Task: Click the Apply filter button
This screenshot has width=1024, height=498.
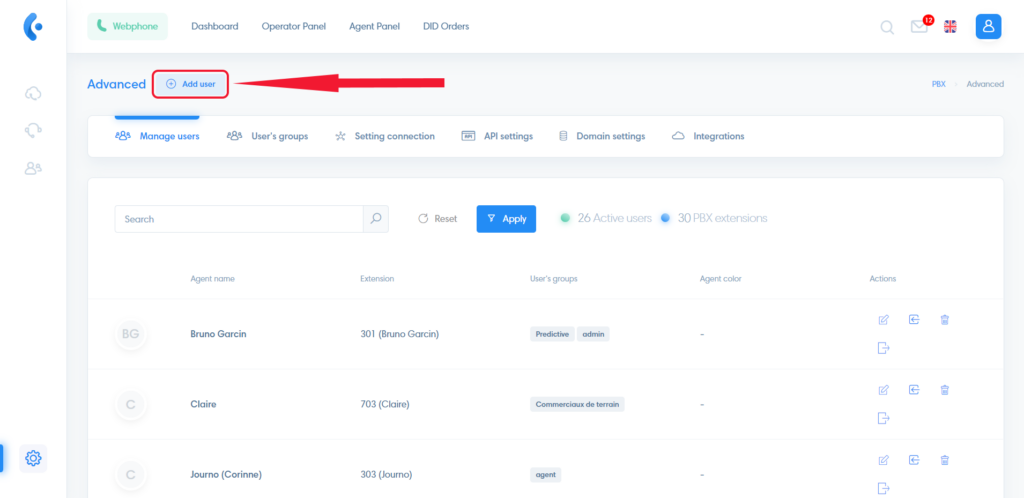Action: (506, 219)
